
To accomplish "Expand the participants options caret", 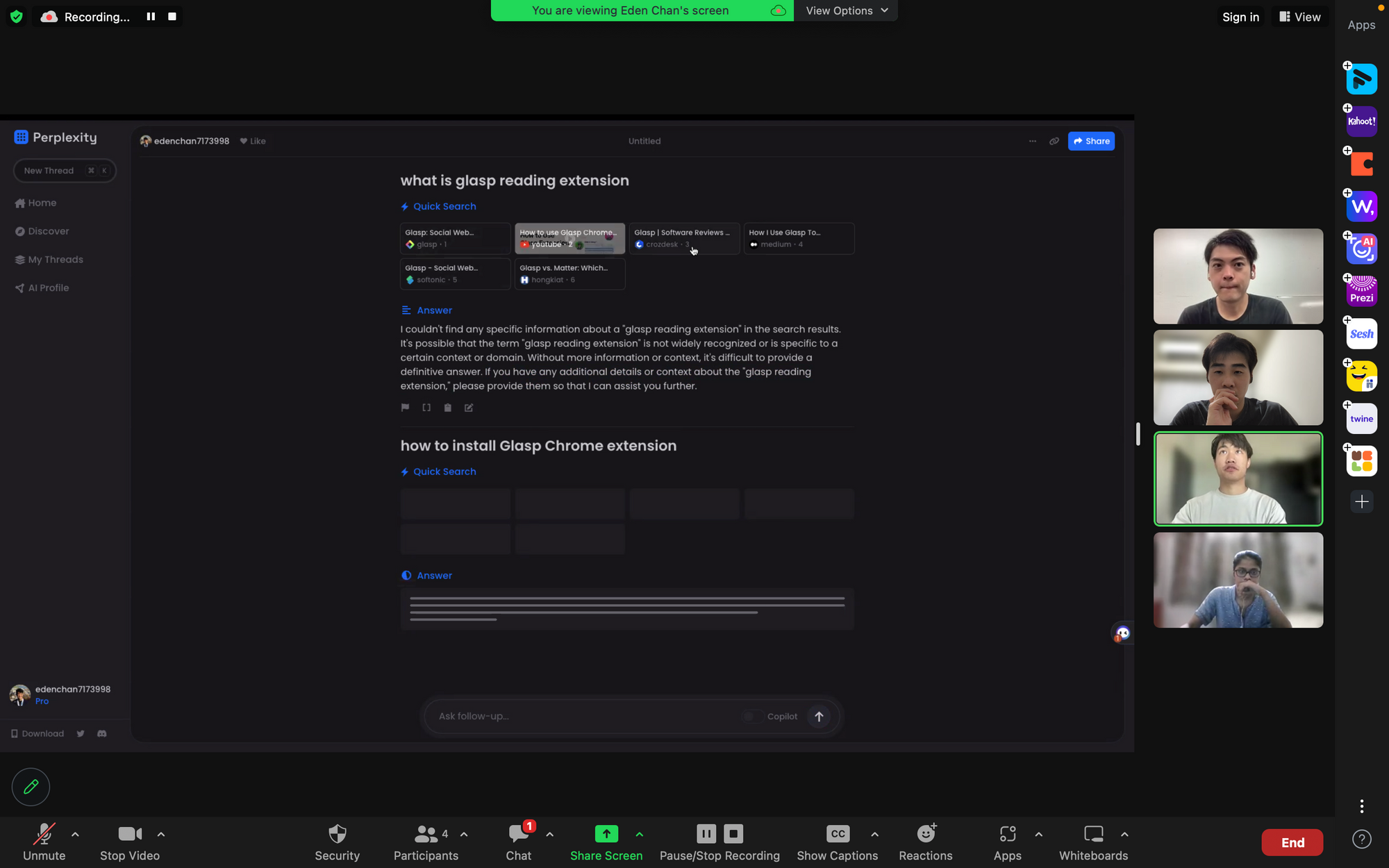I will pyautogui.click(x=464, y=834).
